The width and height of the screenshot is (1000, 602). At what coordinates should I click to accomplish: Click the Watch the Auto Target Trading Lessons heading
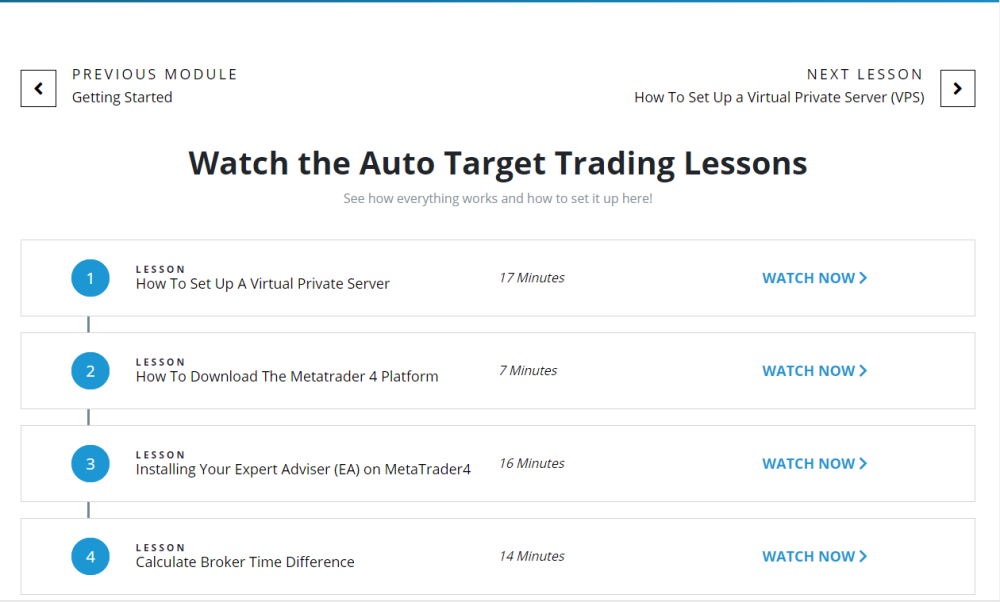(x=498, y=163)
